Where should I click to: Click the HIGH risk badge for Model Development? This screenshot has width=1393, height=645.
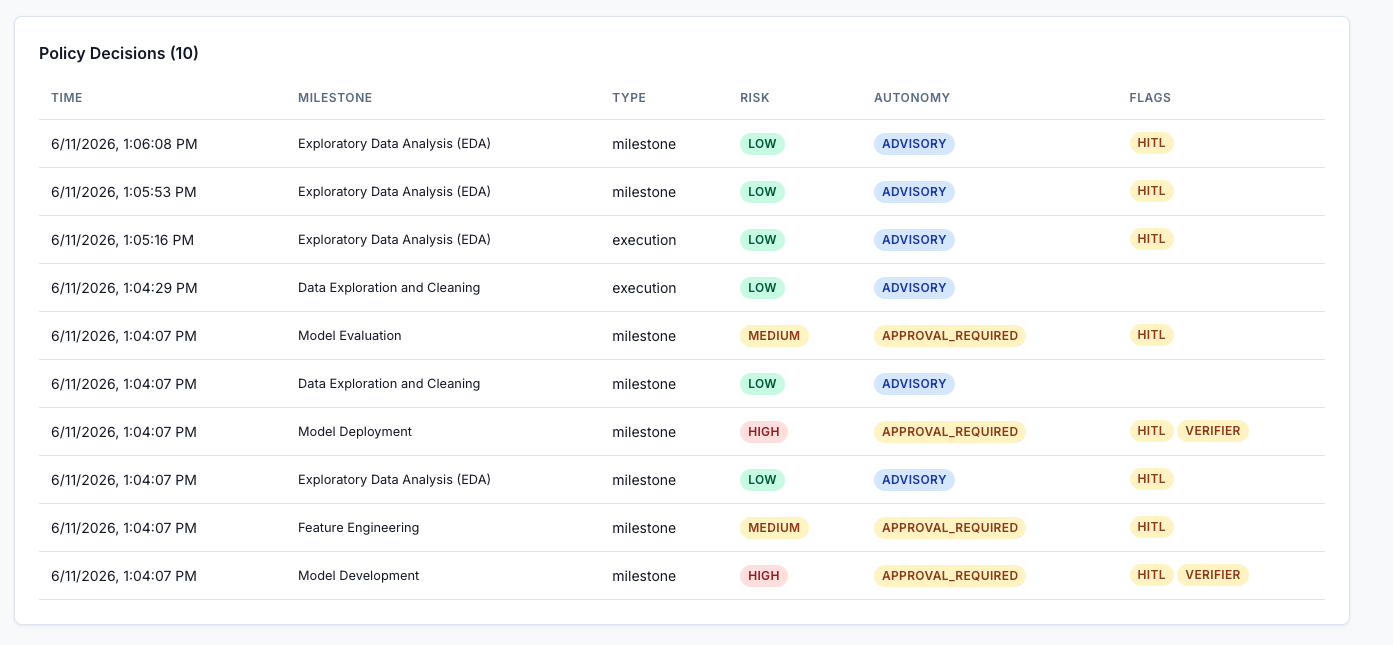(764, 576)
